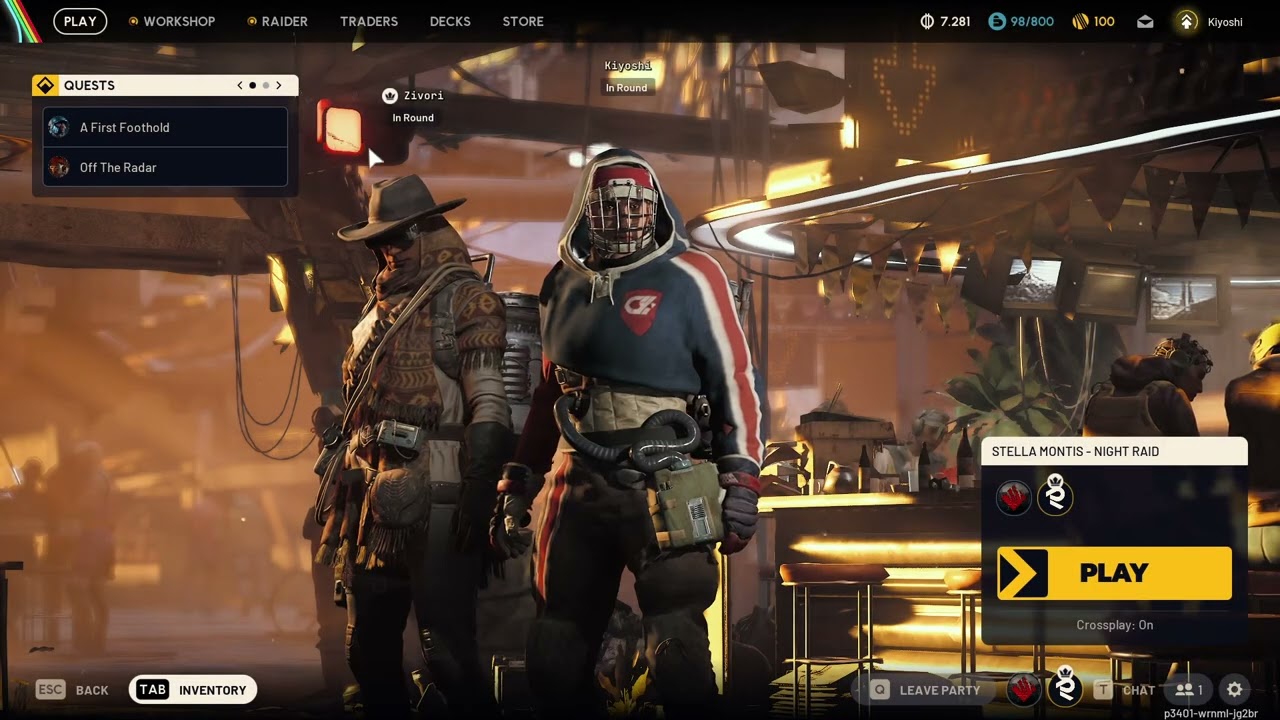Viewport: 1280px width, 720px height.
Task: Go to previous quests page arrow
Action: click(240, 86)
